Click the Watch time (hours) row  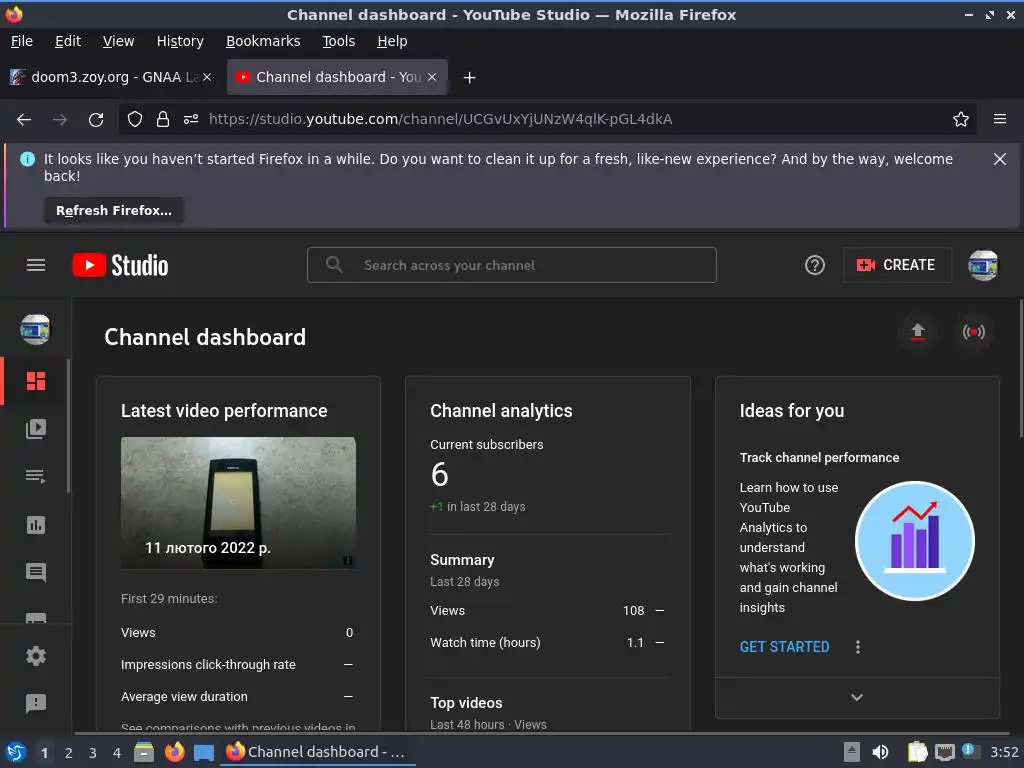coord(547,643)
